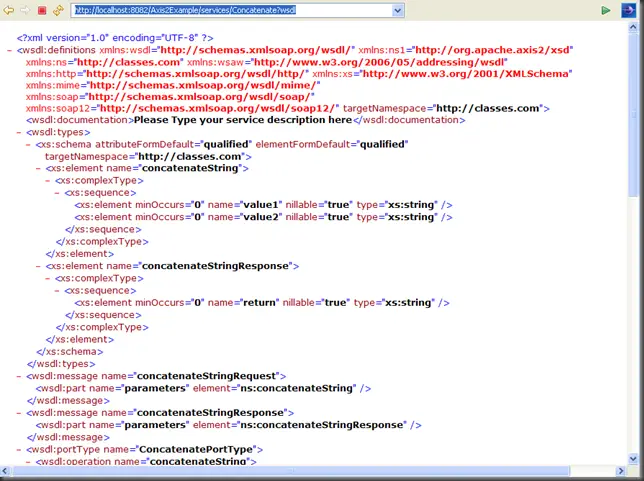
Task: Open the URL history dropdown arrow
Action: click(397, 10)
